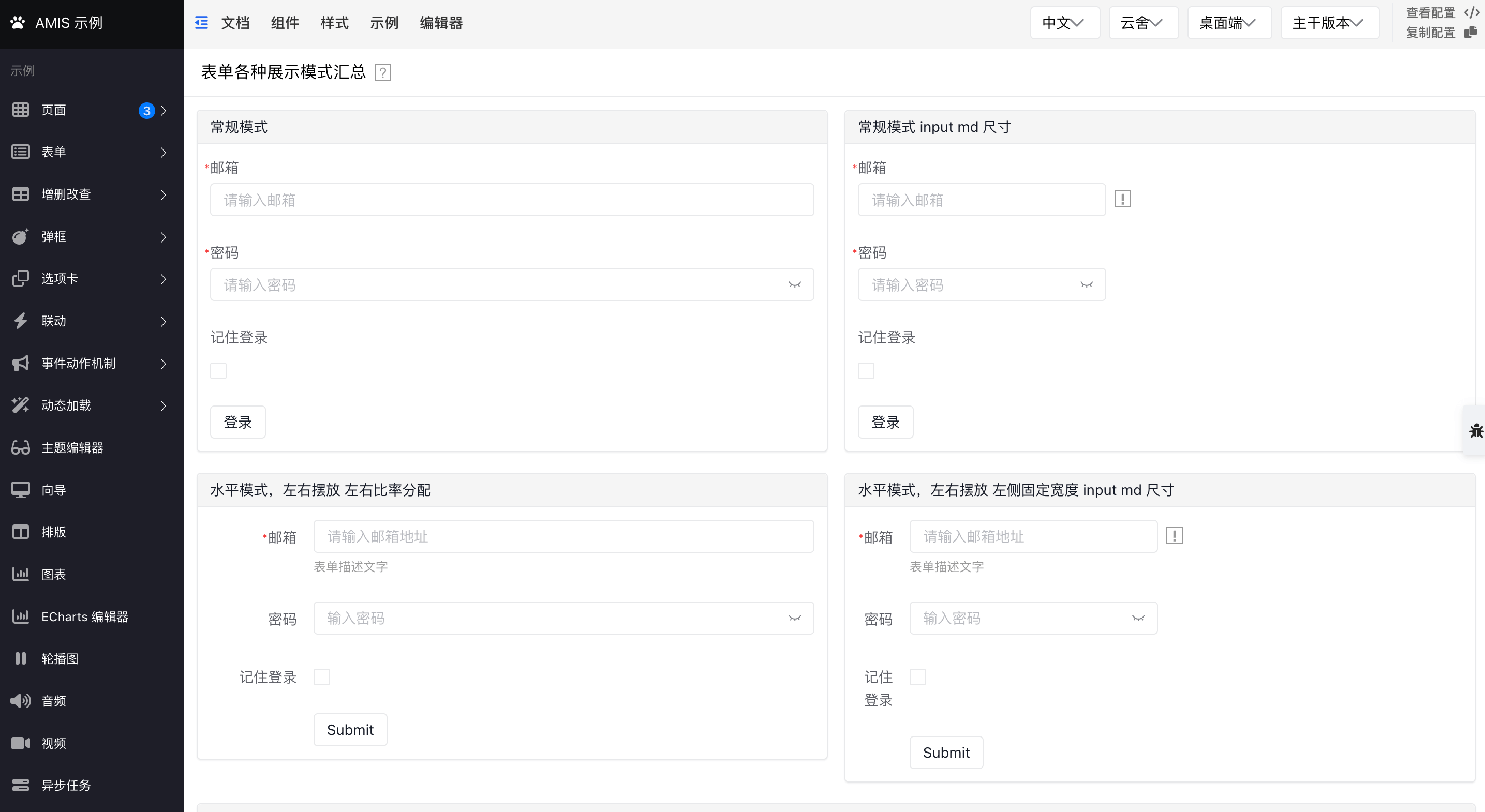The image size is (1485, 812).
Task: Tick 记住登录 in 左右比率分配 form
Action: (322, 677)
